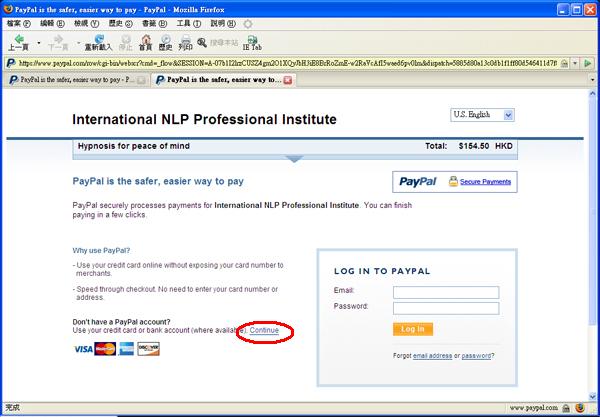The height and width of the screenshot is (417, 600).
Task: Click the Continue link for credit card payment
Action: click(x=264, y=331)
